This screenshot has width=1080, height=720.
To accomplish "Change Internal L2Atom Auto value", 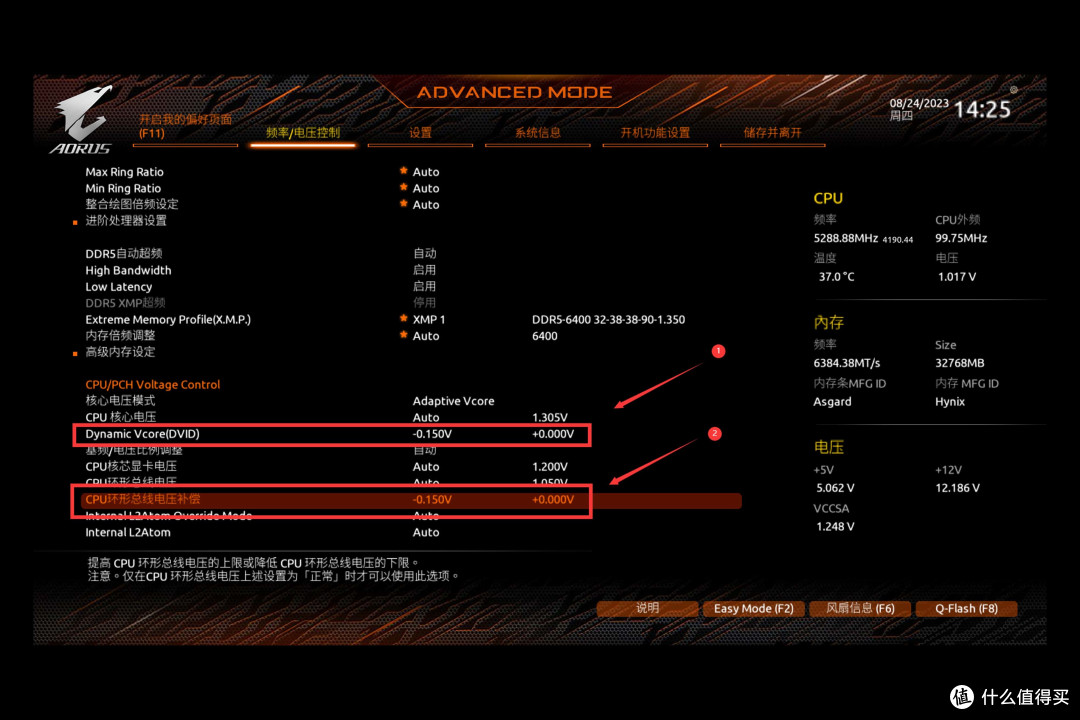I will (x=426, y=533).
